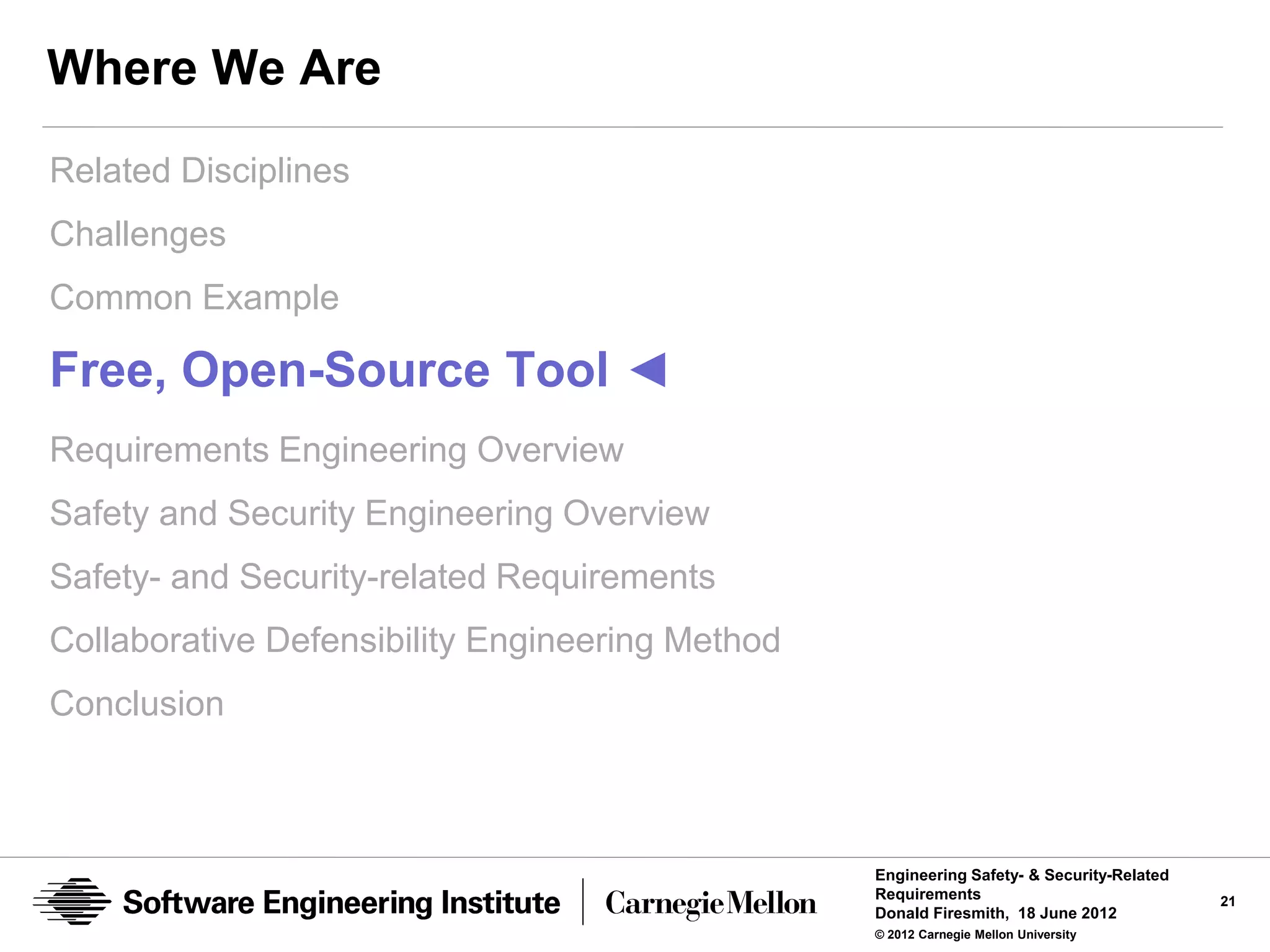Image resolution: width=1270 pixels, height=952 pixels.
Task: Click 'Collaborative Defensibility Engineering Method' line
Action: [x=415, y=640]
